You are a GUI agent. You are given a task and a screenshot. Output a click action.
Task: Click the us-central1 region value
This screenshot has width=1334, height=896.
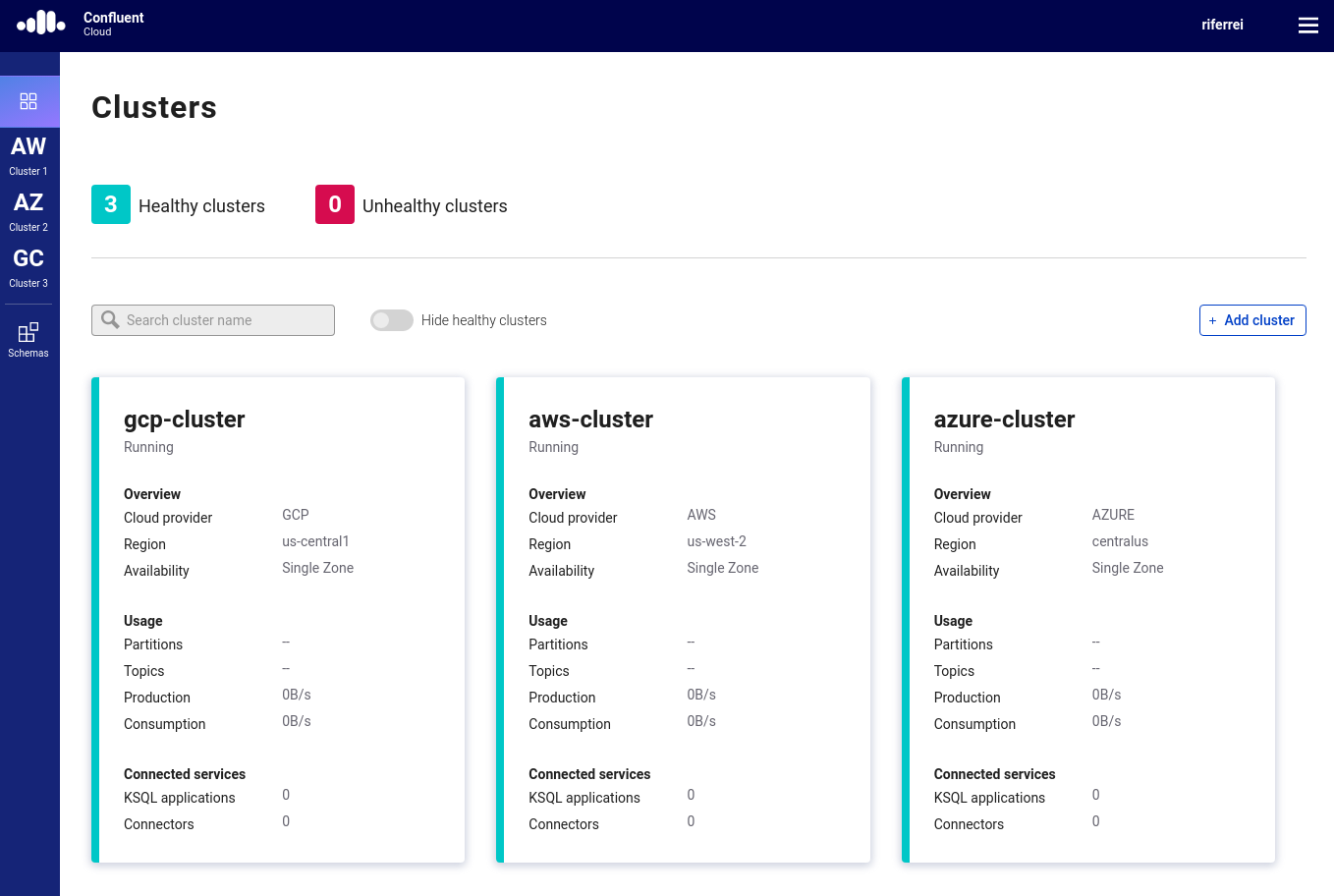(315, 541)
